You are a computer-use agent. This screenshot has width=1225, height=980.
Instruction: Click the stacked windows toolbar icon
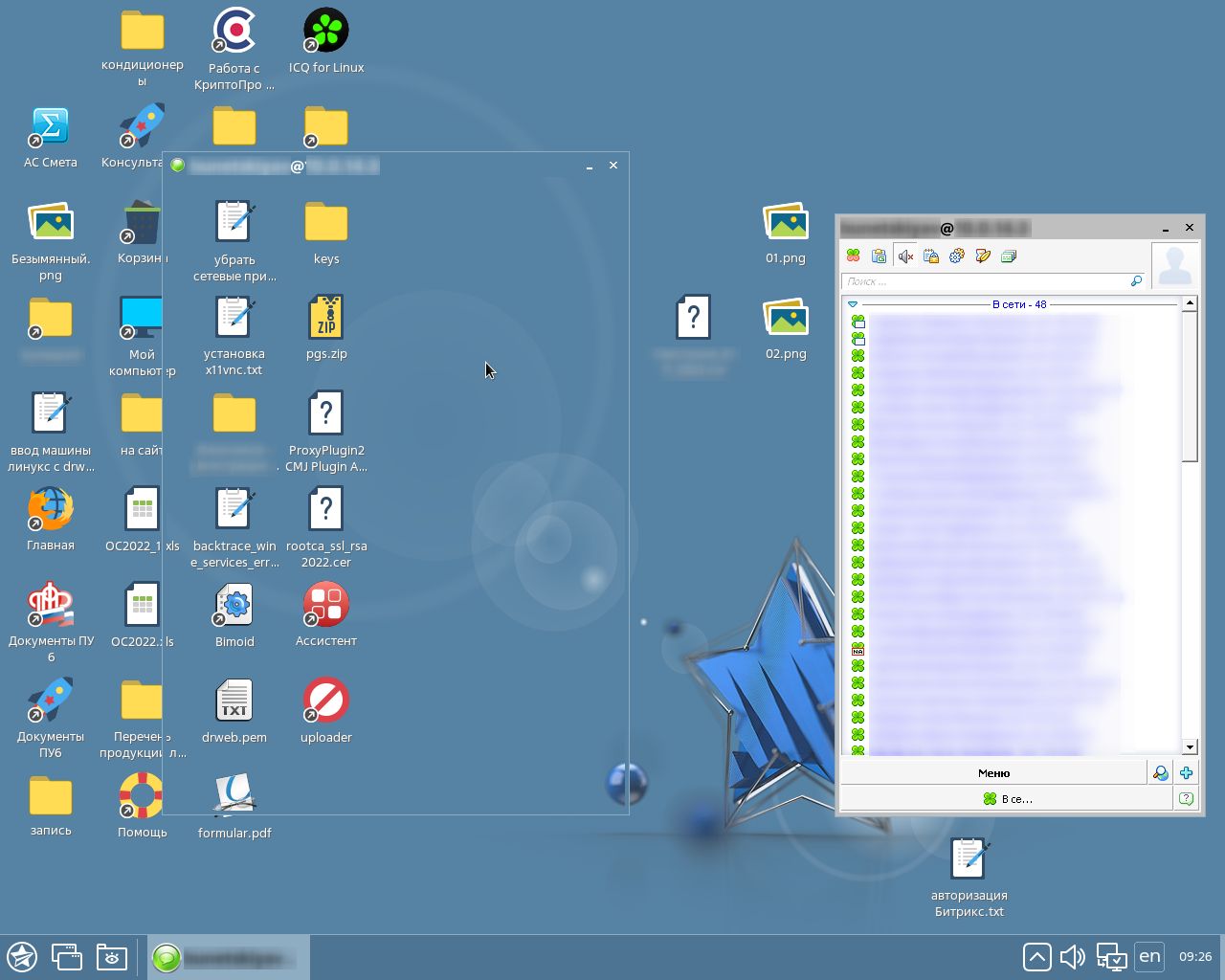(1008, 256)
